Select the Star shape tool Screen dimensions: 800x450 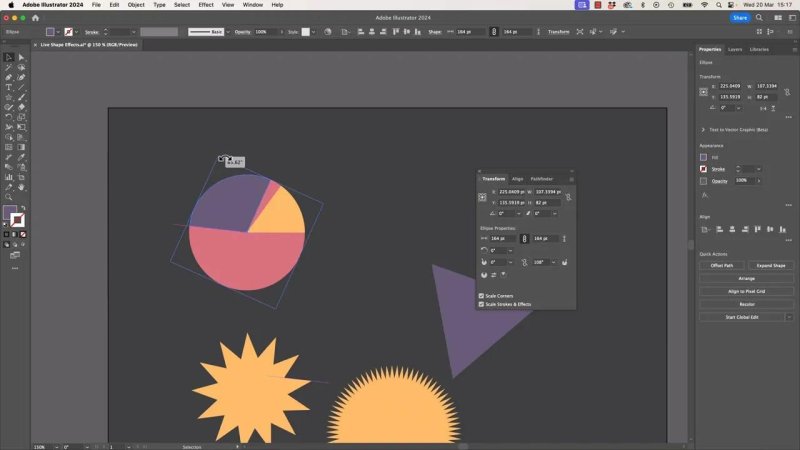coord(9,97)
